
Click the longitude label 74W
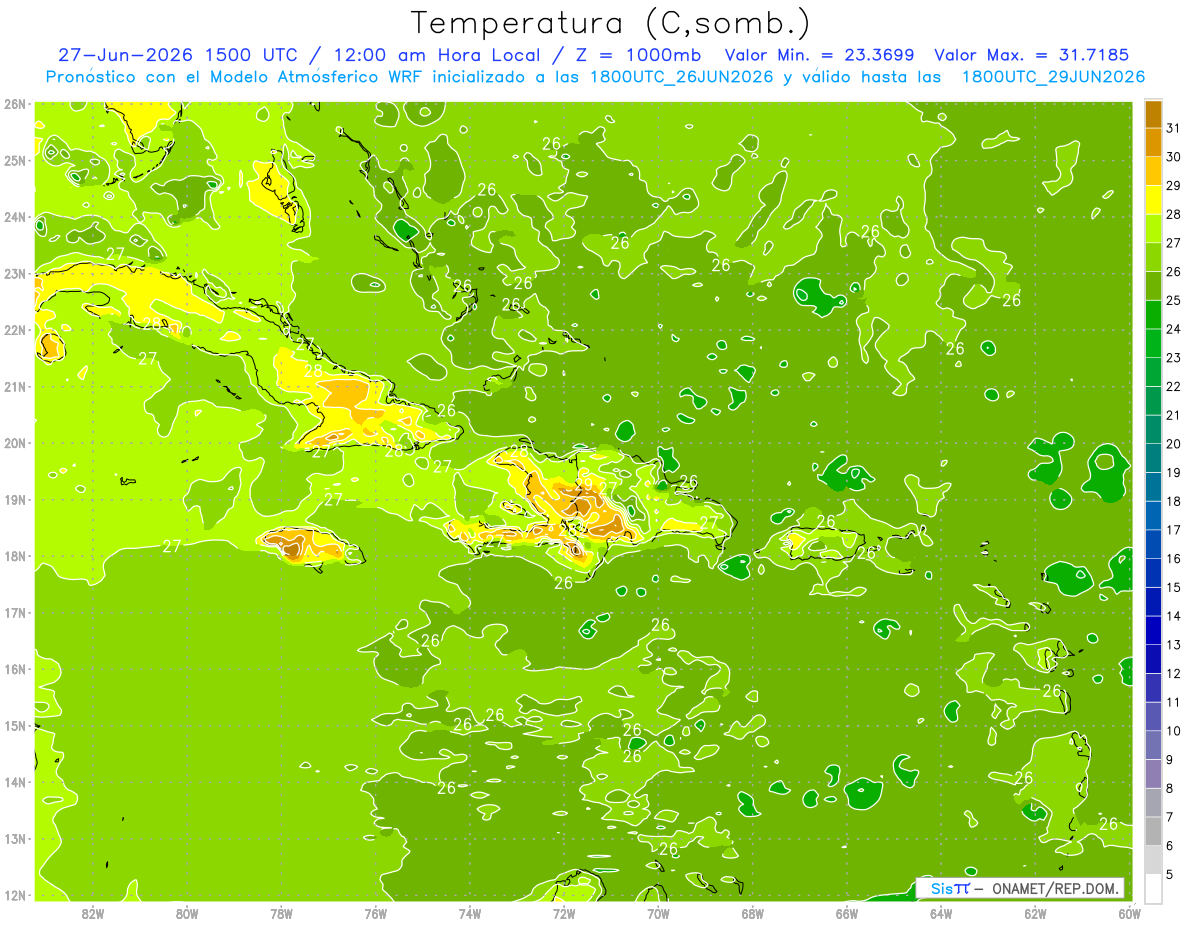coord(470,913)
